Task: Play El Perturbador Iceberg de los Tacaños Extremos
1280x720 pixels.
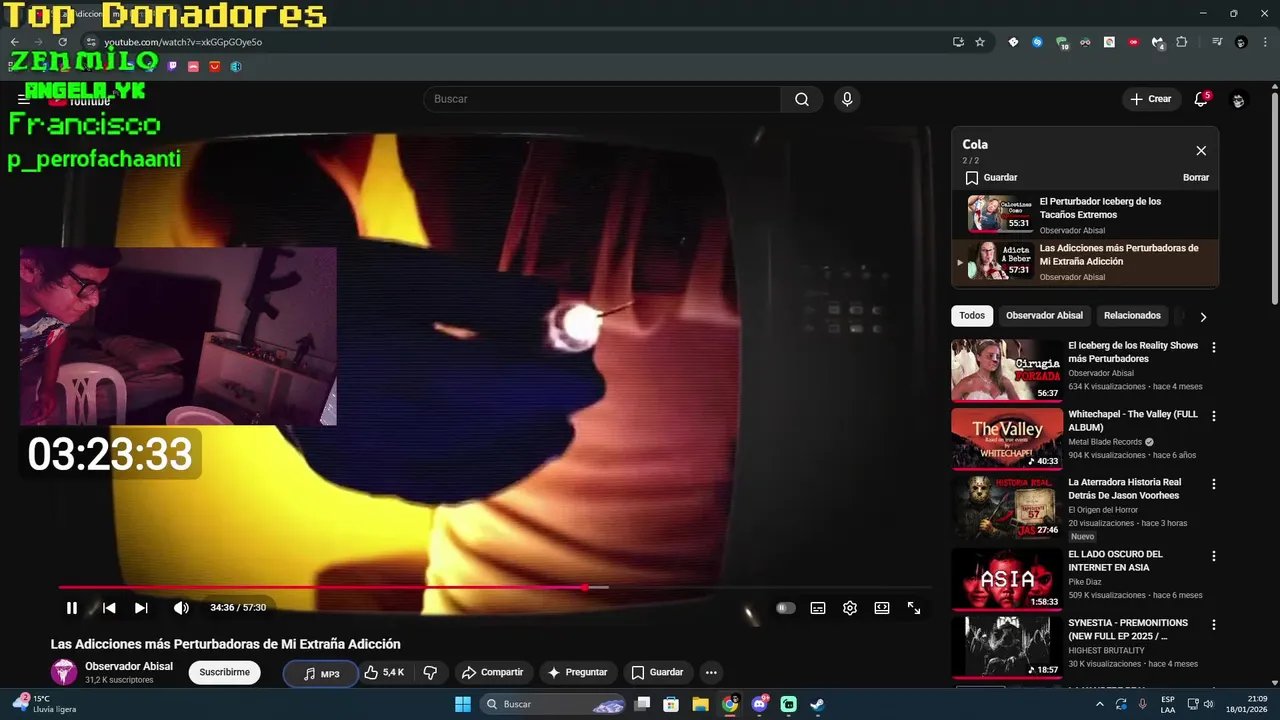Action: coord(1085,215)
